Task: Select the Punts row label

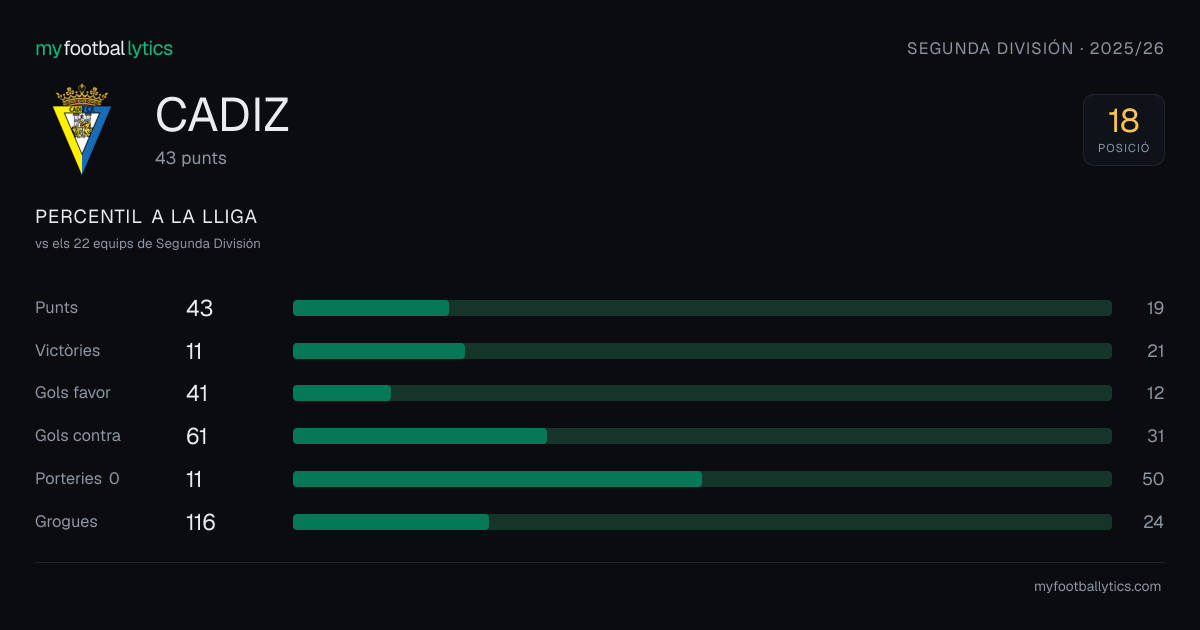Action: (x=56, y=308)
